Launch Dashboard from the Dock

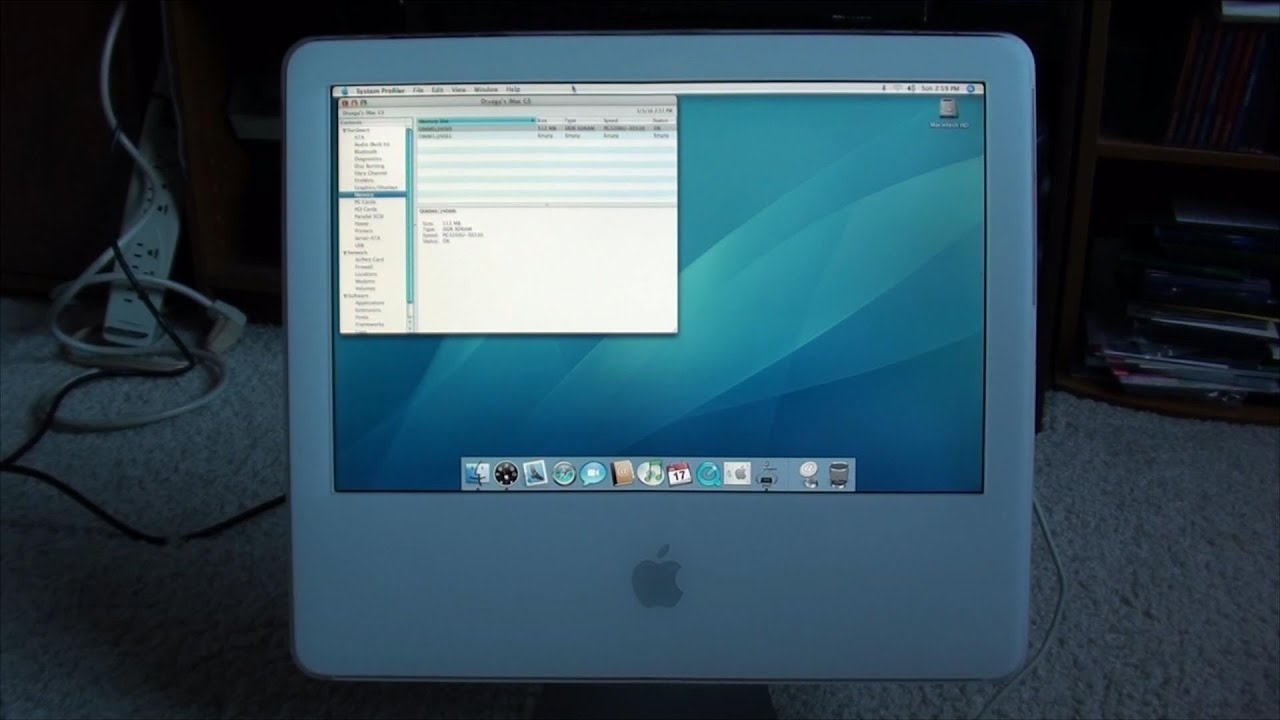click(x=506, y=473)
